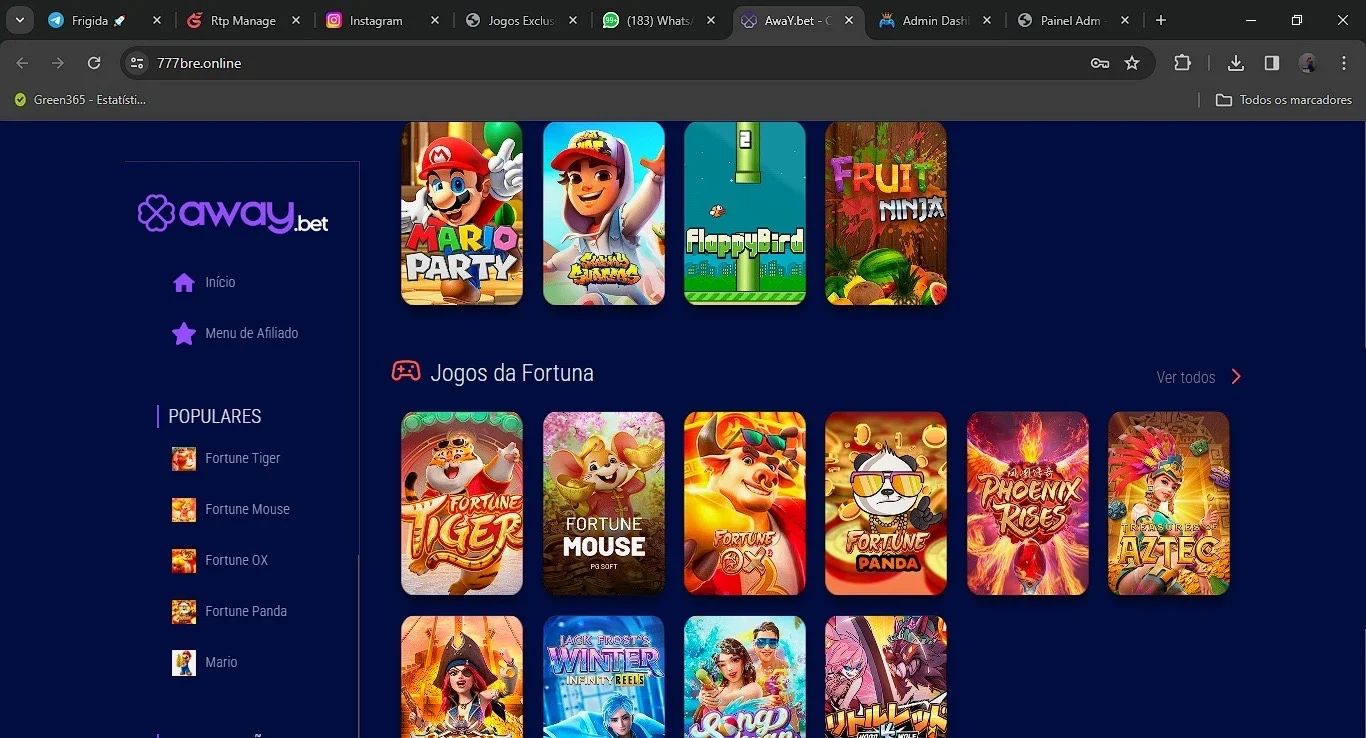Expand Jogos da Fortuna with the red chevron
Image resolution: width=1366 pixels, height=738 pixels.
click(1236, 377)
